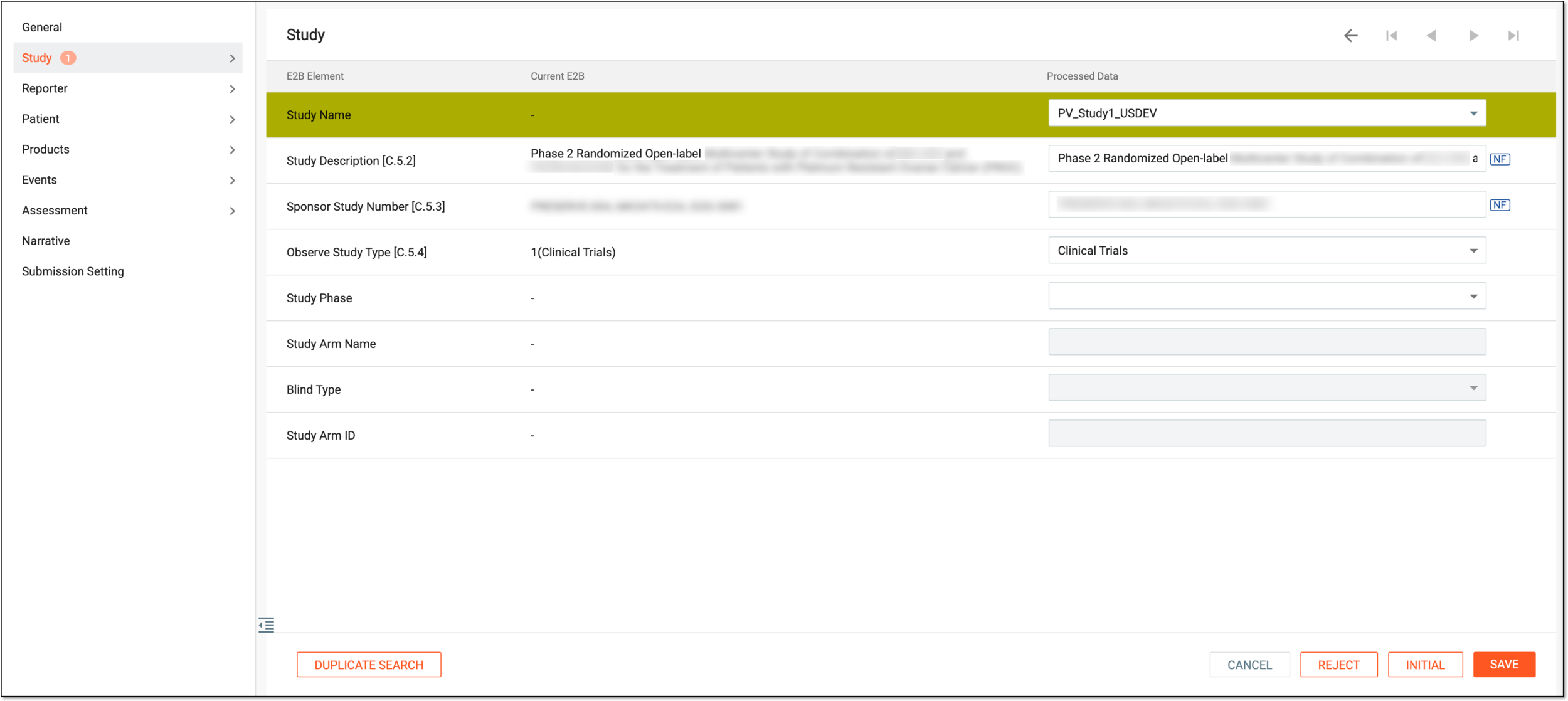The height and width of the screenshot is (701, 1568).
Task: Expand the Study sidebar chevron
Action: point(232,58)
